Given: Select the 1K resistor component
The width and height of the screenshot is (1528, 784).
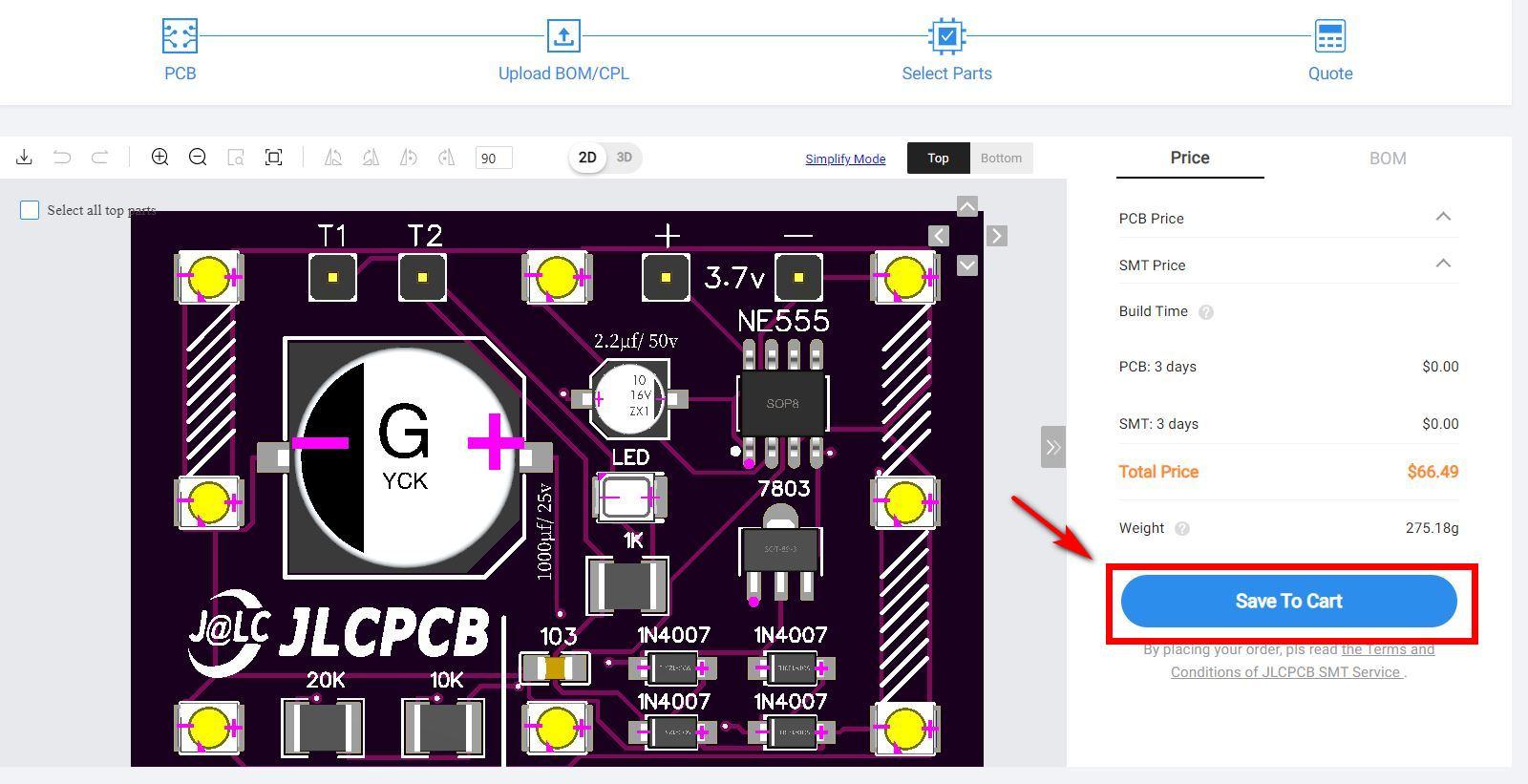Looking at the screenshot, I should point(626,585).
